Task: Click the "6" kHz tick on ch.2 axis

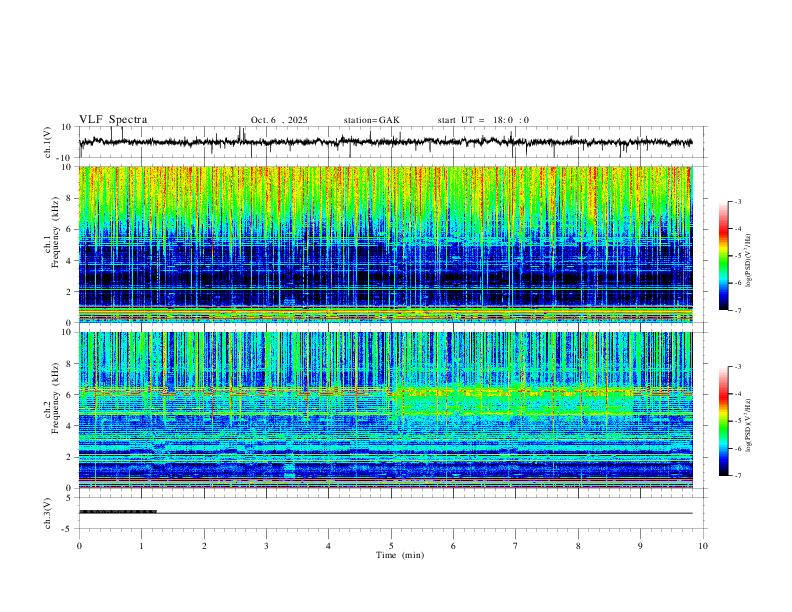Action: click(x=70, y=394)
